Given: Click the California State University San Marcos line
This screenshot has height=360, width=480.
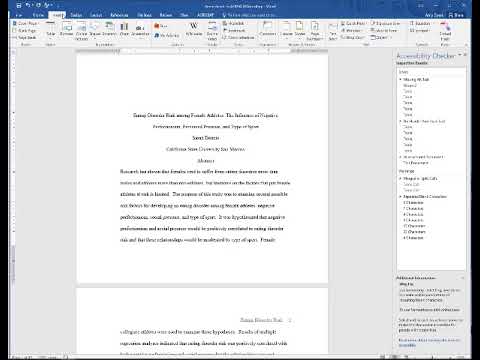Looking at the screenshot, I should [206, 149].
